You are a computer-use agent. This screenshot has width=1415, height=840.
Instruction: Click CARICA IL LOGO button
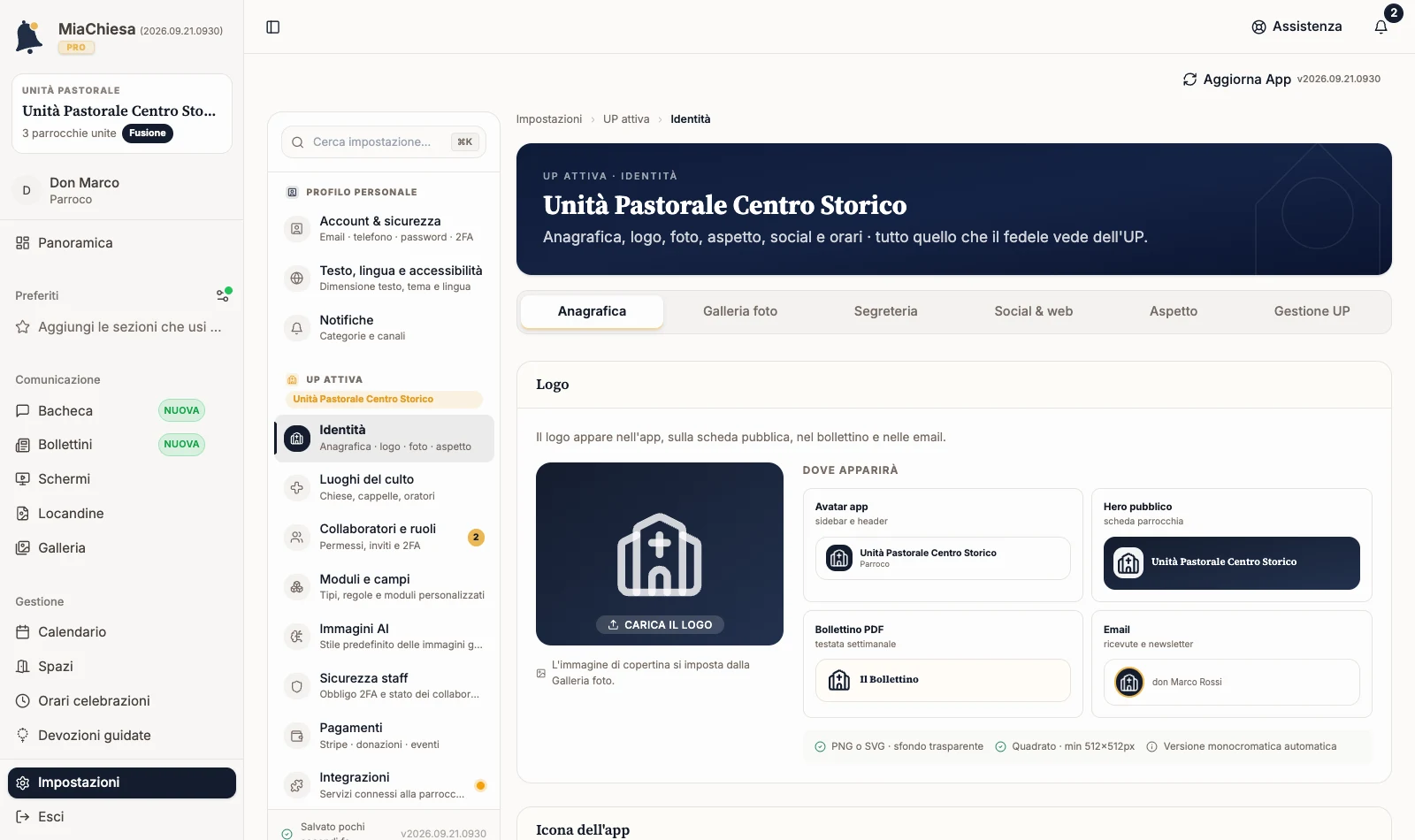click(x=660, y=625)
